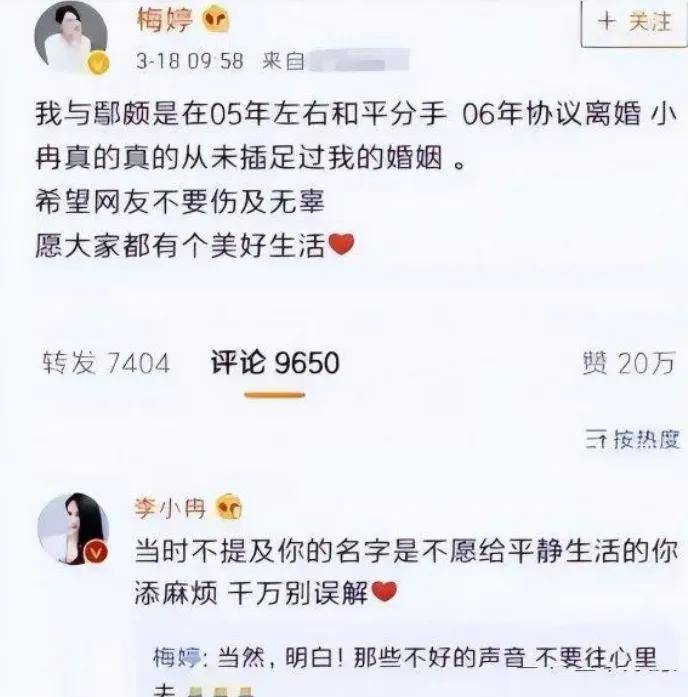
Task: Open the 转发 7404 reposts tab
Action: pos(106,363)
